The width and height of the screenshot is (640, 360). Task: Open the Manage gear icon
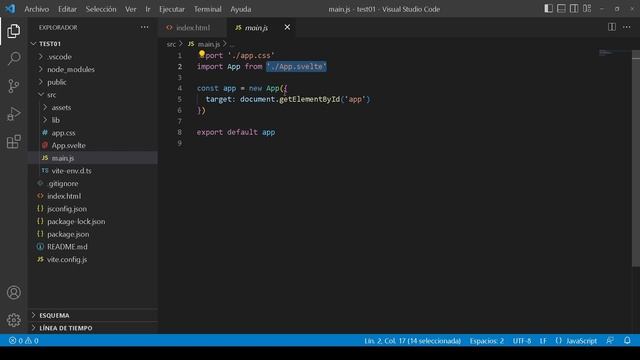click(x=13, y=320)
